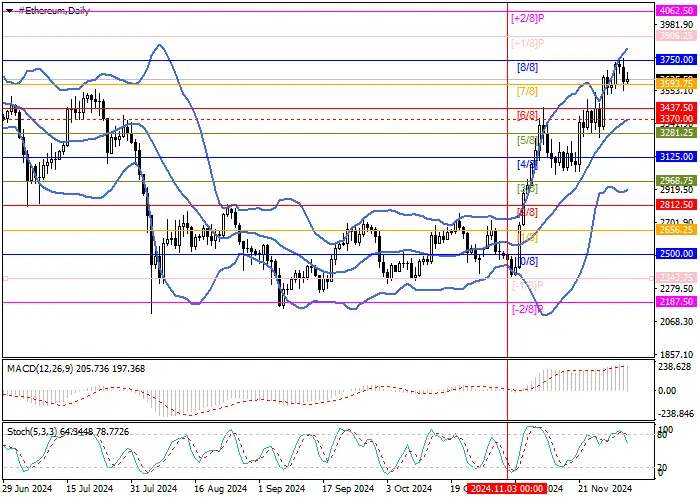Select the 17 Sep 2024 date label
This screenshot has height=500, width=700.
[x=348, y=489]
